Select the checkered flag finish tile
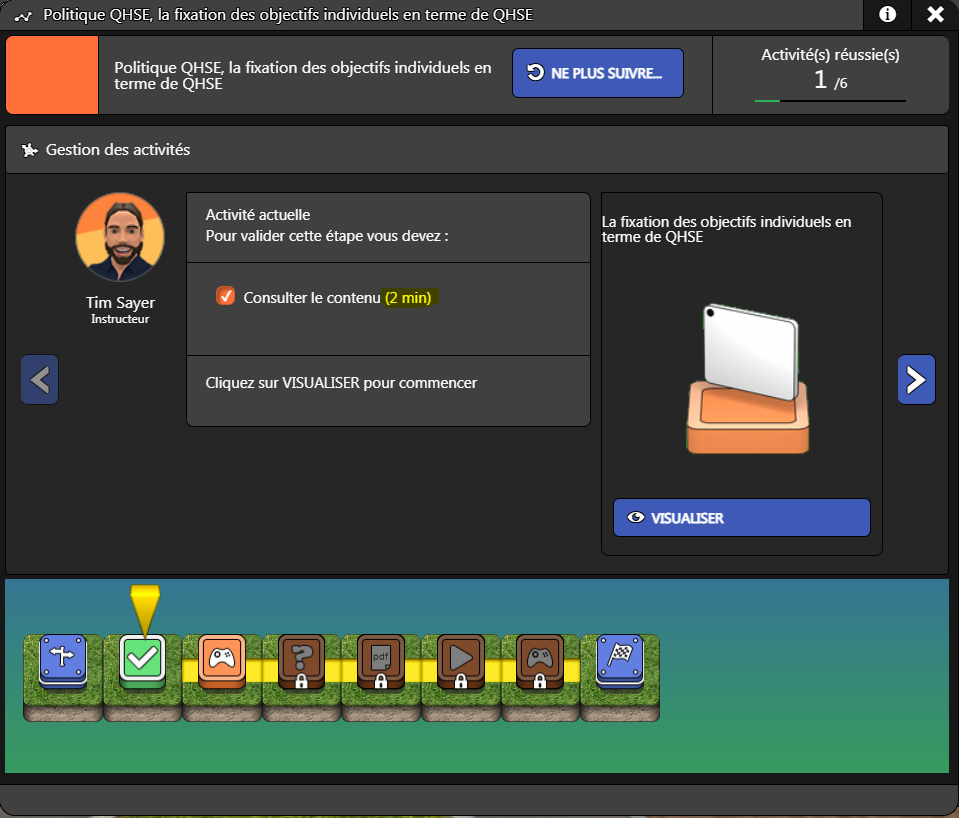The width and height of the screenshot is (959, 818). [620, 661]
